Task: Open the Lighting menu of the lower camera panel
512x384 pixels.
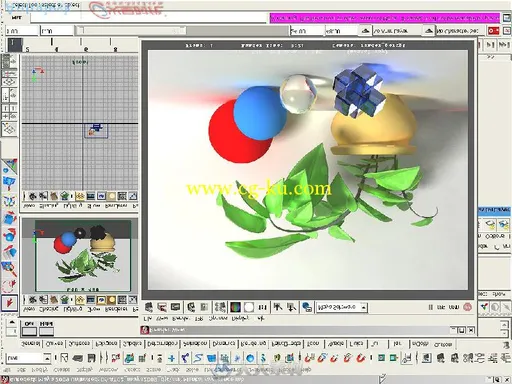Action: [x=72, y=309]
